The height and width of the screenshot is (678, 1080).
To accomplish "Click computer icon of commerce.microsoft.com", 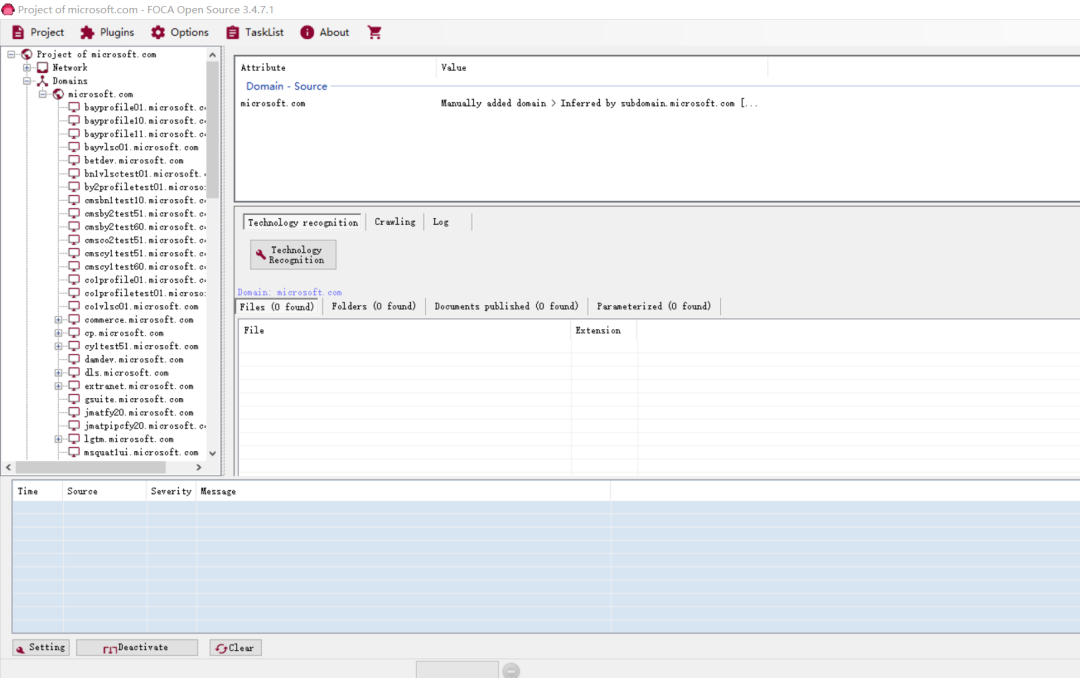I will pyautogui.click(x=74, y=320).
